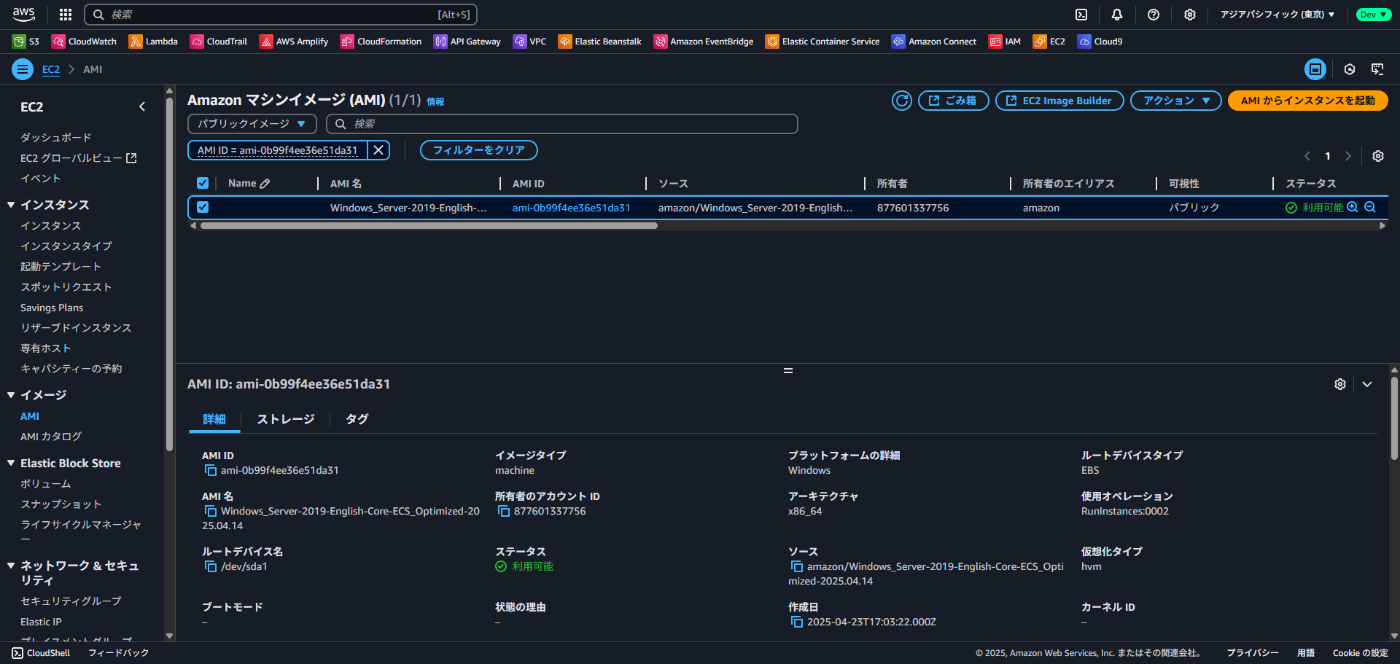Open the パブリックイメージ filter dropdown
Viewport: 1400px width, 664px height.
pos(252,123)
